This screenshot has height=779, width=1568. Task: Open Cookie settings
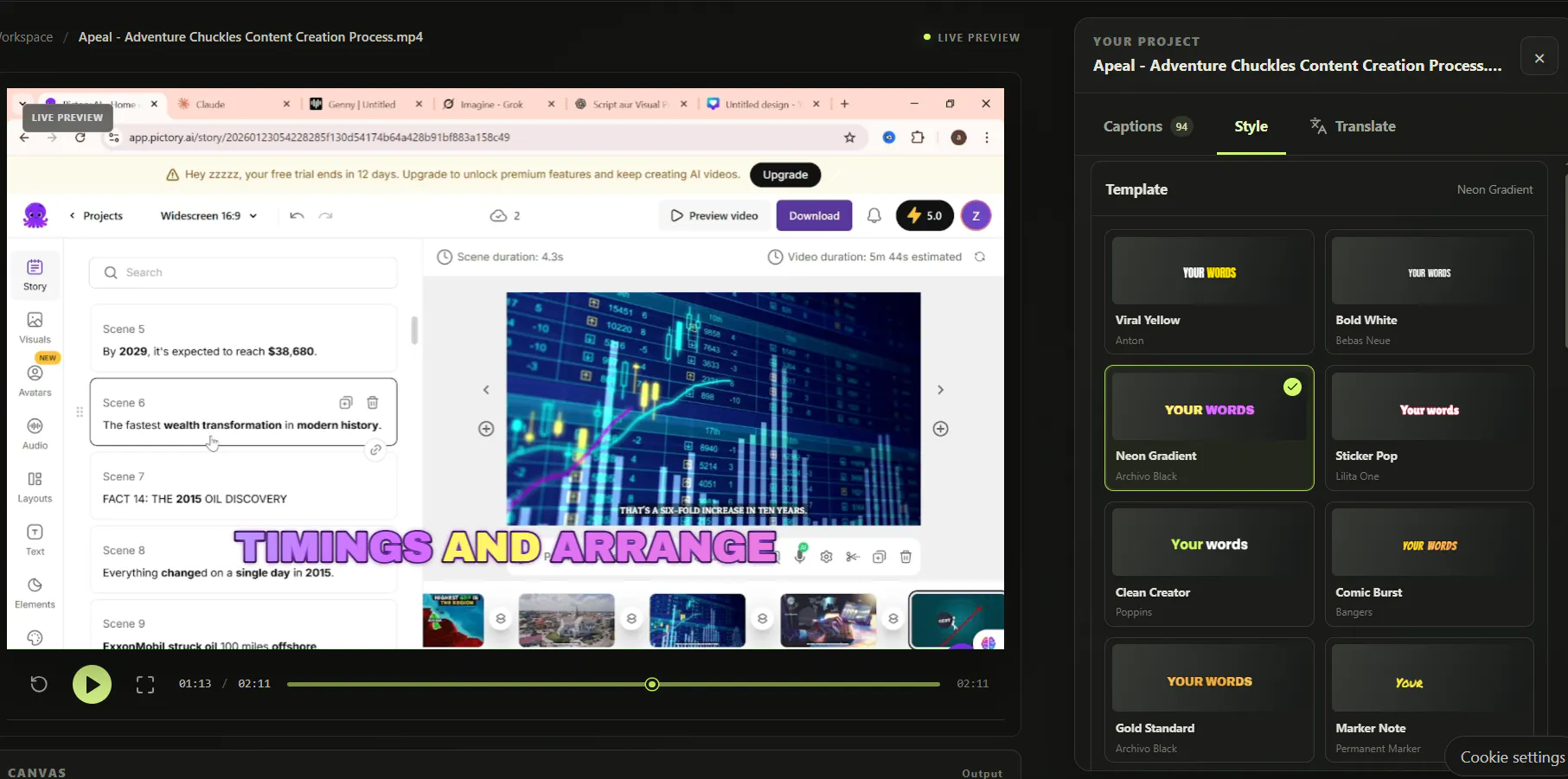(x=1511, y=757)
